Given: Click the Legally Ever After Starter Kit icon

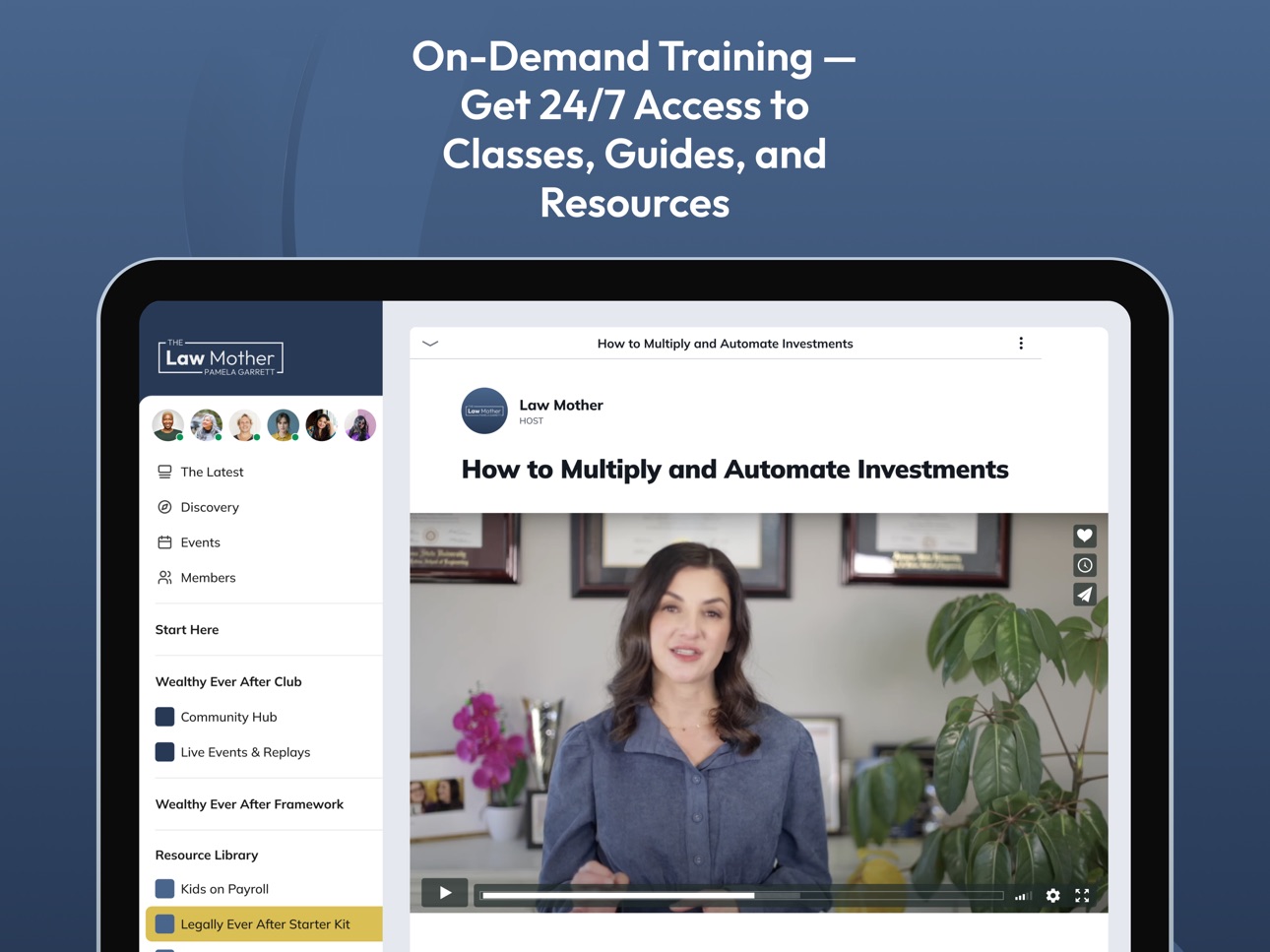Looking at the screenshot, I should click(x=164, y=924).
